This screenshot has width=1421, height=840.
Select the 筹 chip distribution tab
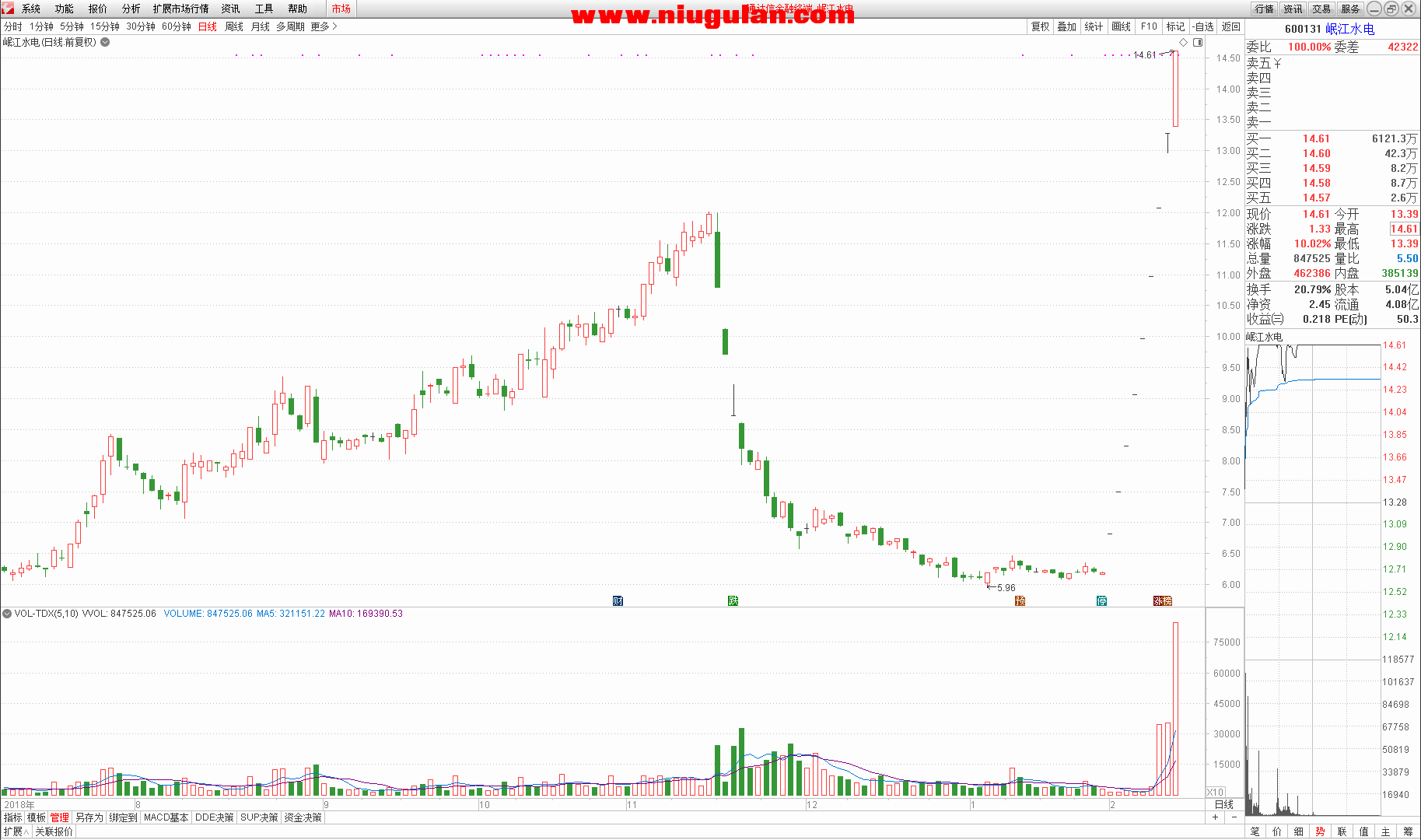point(1408,831)
